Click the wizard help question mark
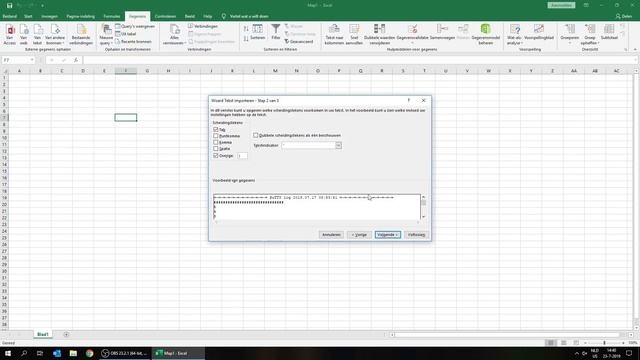 [409, 100]
